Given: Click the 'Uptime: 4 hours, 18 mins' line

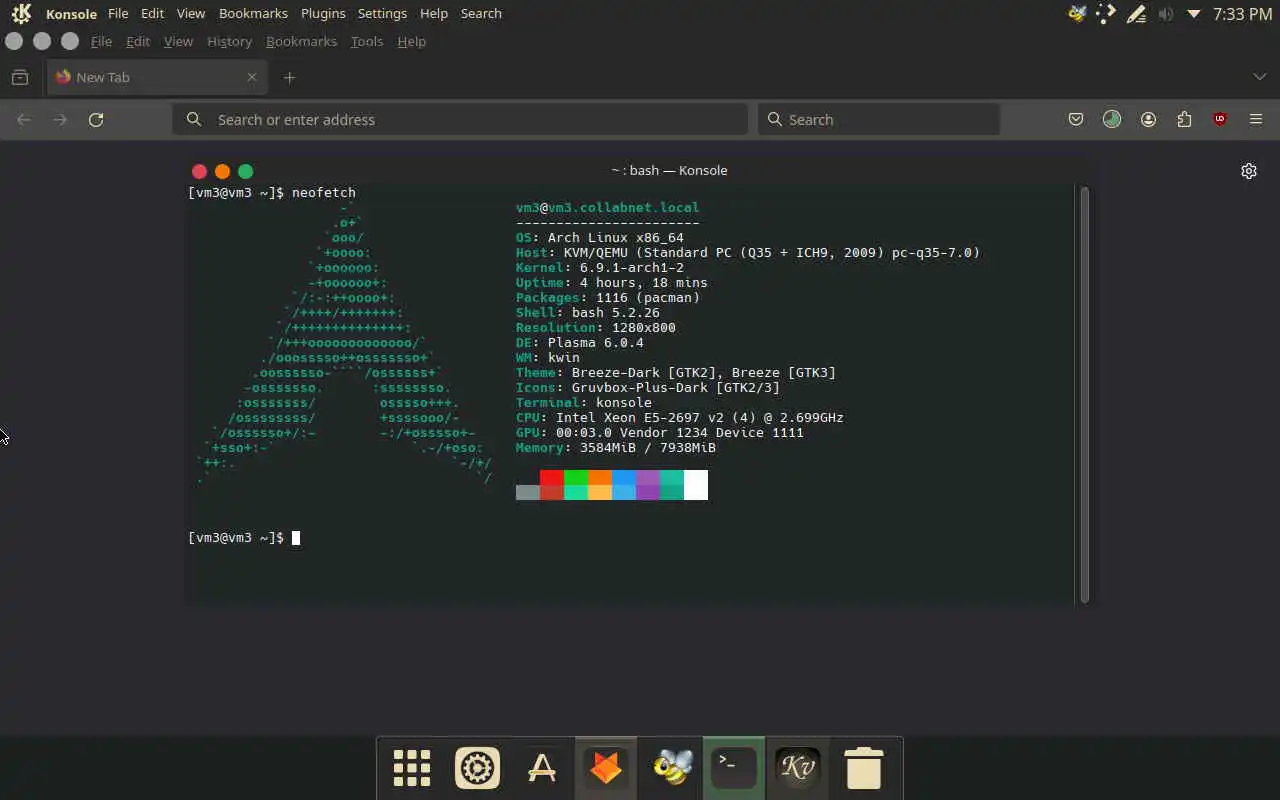Looking at the screenshot, I should pos(612,282).
